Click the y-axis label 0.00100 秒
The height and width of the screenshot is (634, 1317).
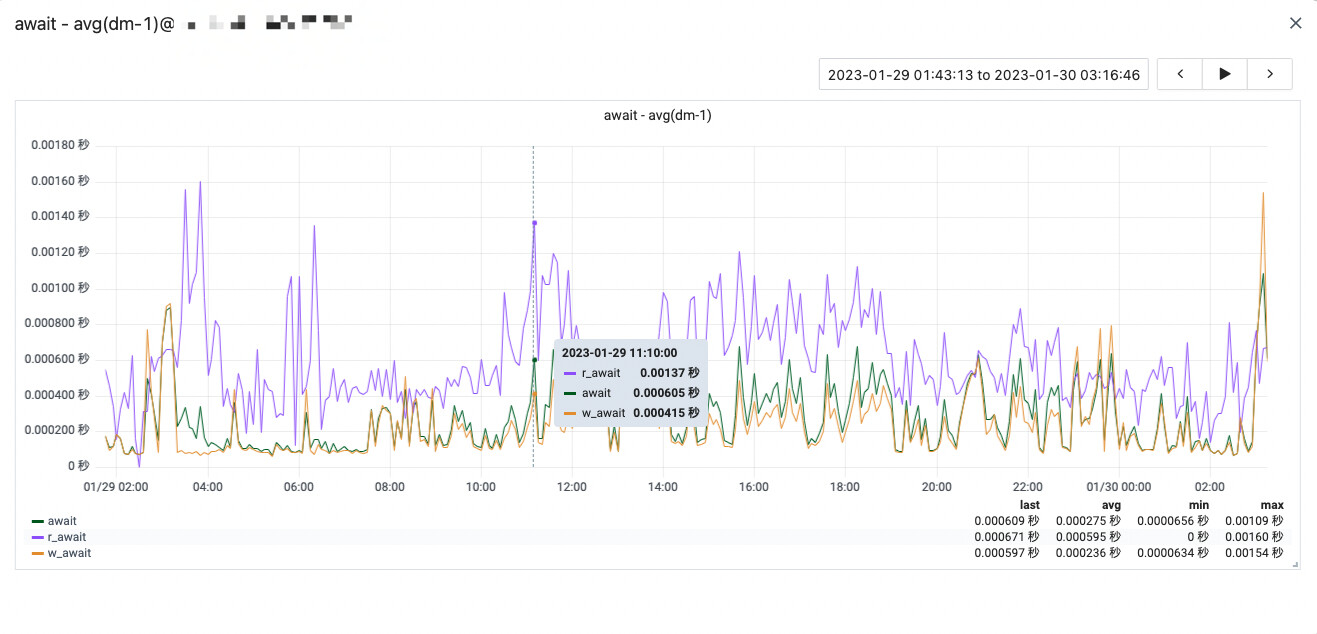[60, 288]
